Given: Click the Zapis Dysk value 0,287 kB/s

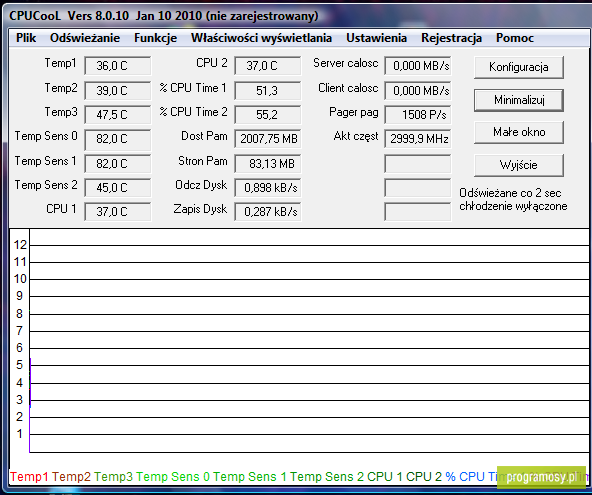Looking at the screenshot, I should click(268, 211).
